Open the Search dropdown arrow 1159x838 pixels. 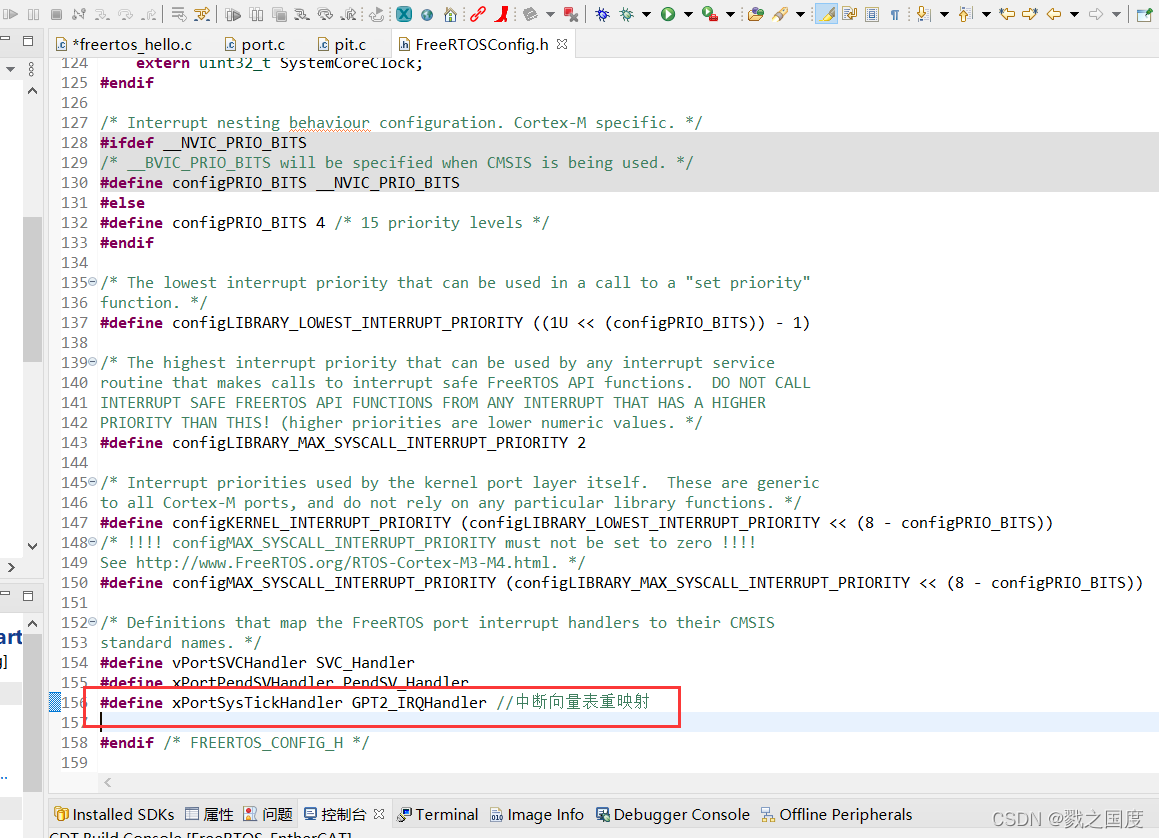(x=800, y=14)
